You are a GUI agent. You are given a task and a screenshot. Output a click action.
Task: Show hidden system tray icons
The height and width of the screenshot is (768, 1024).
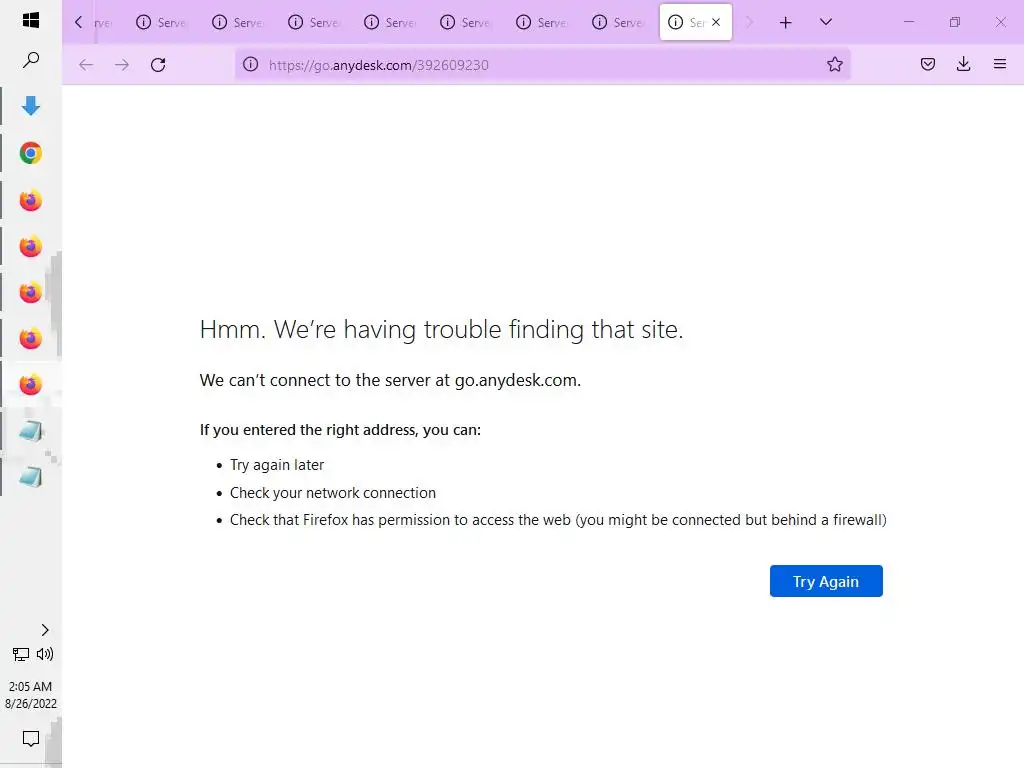(45, 630)
